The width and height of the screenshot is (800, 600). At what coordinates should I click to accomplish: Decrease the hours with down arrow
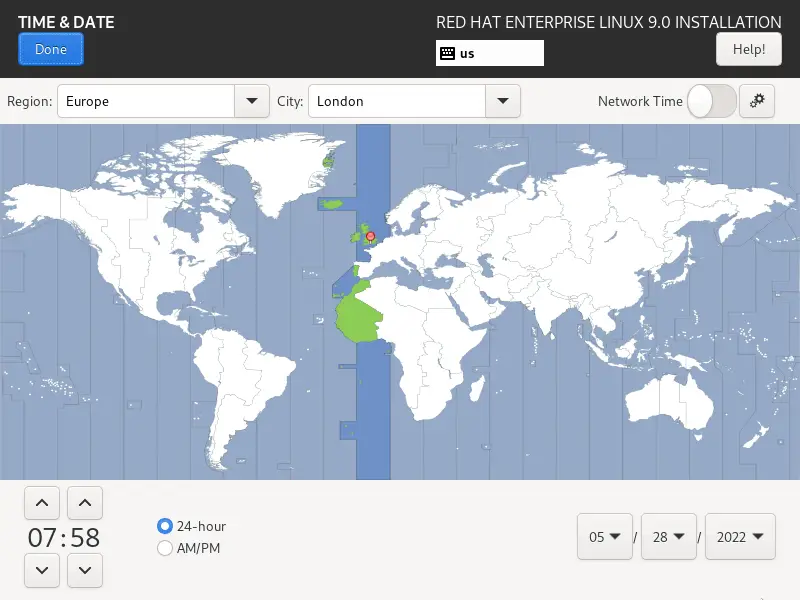click(x=42, y=570)
